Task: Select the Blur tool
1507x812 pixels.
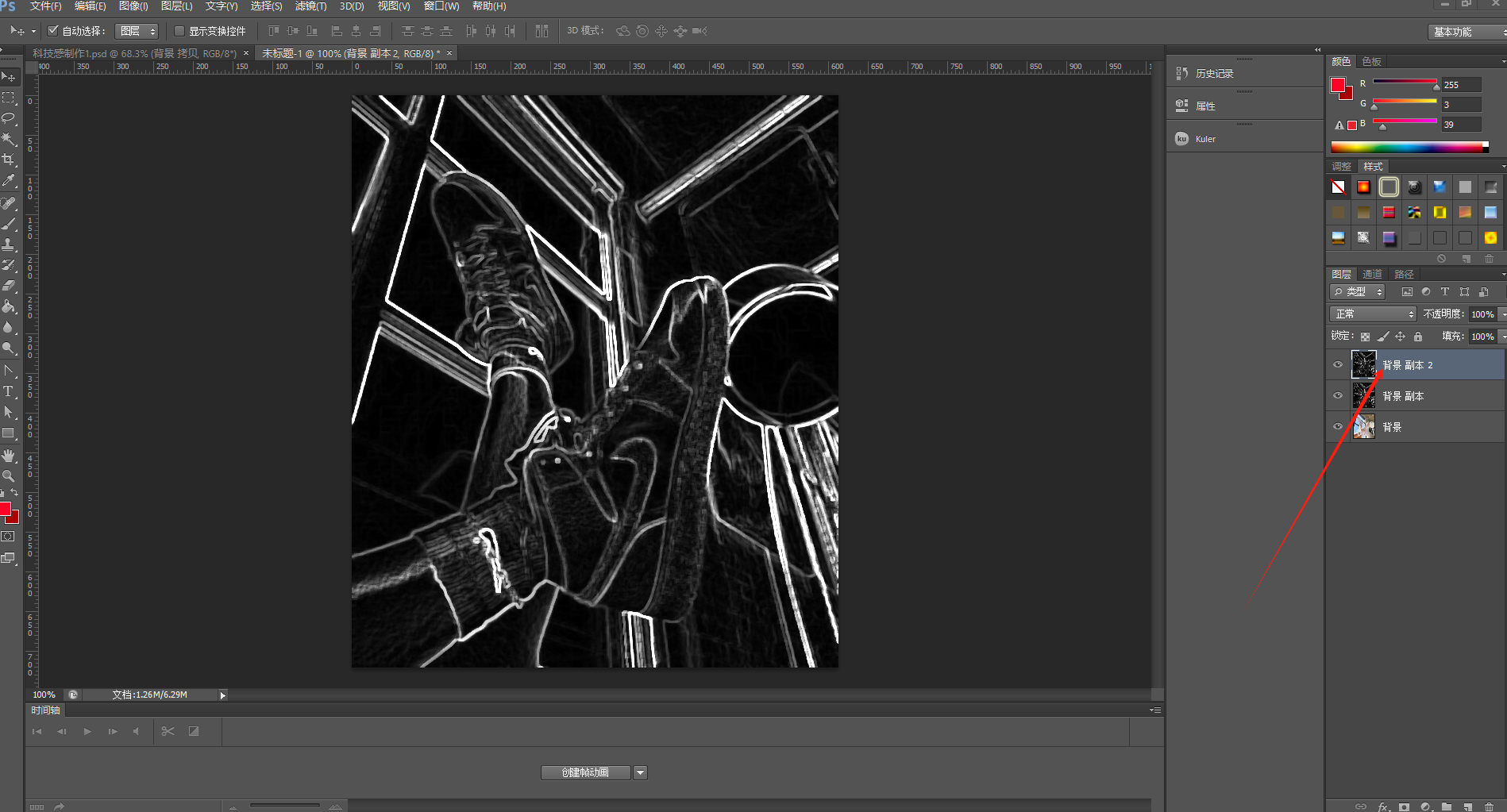Action: (9, 327)
